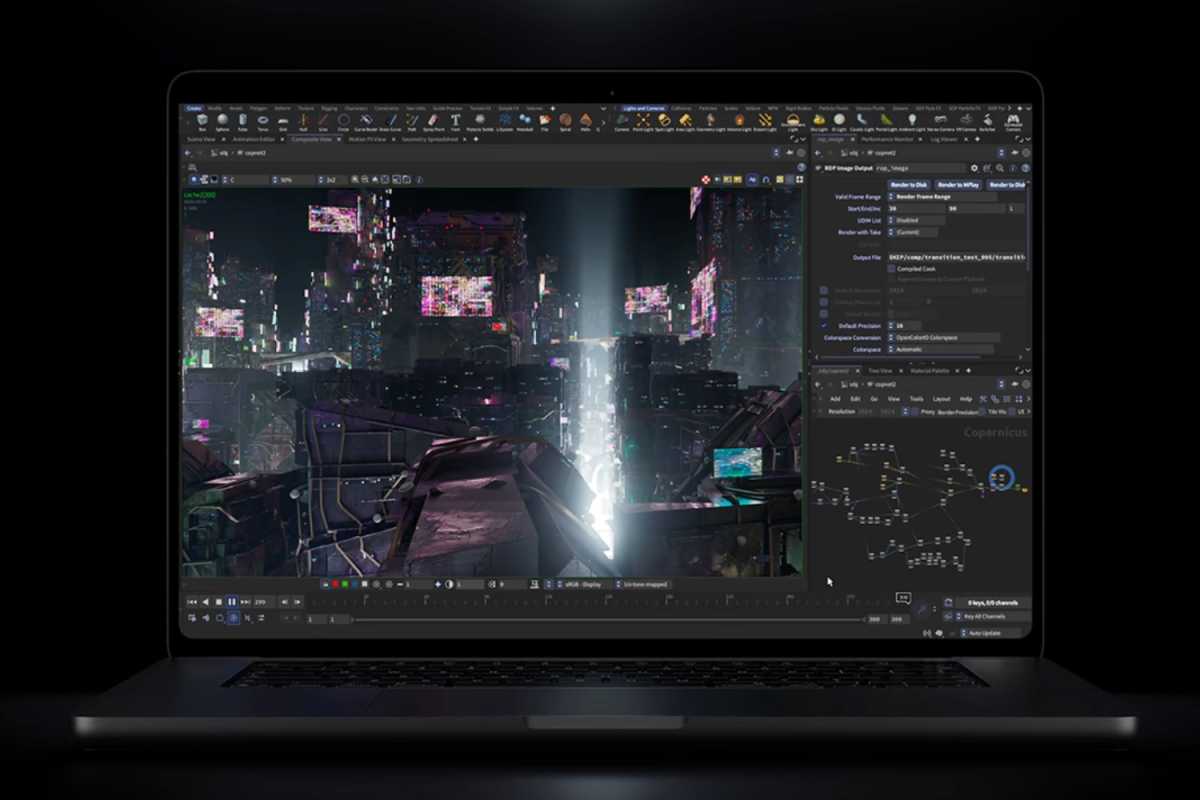1200x800 pixels.
Task: Open the 50% viewer zoom dropdown
Action: [292, 180]
